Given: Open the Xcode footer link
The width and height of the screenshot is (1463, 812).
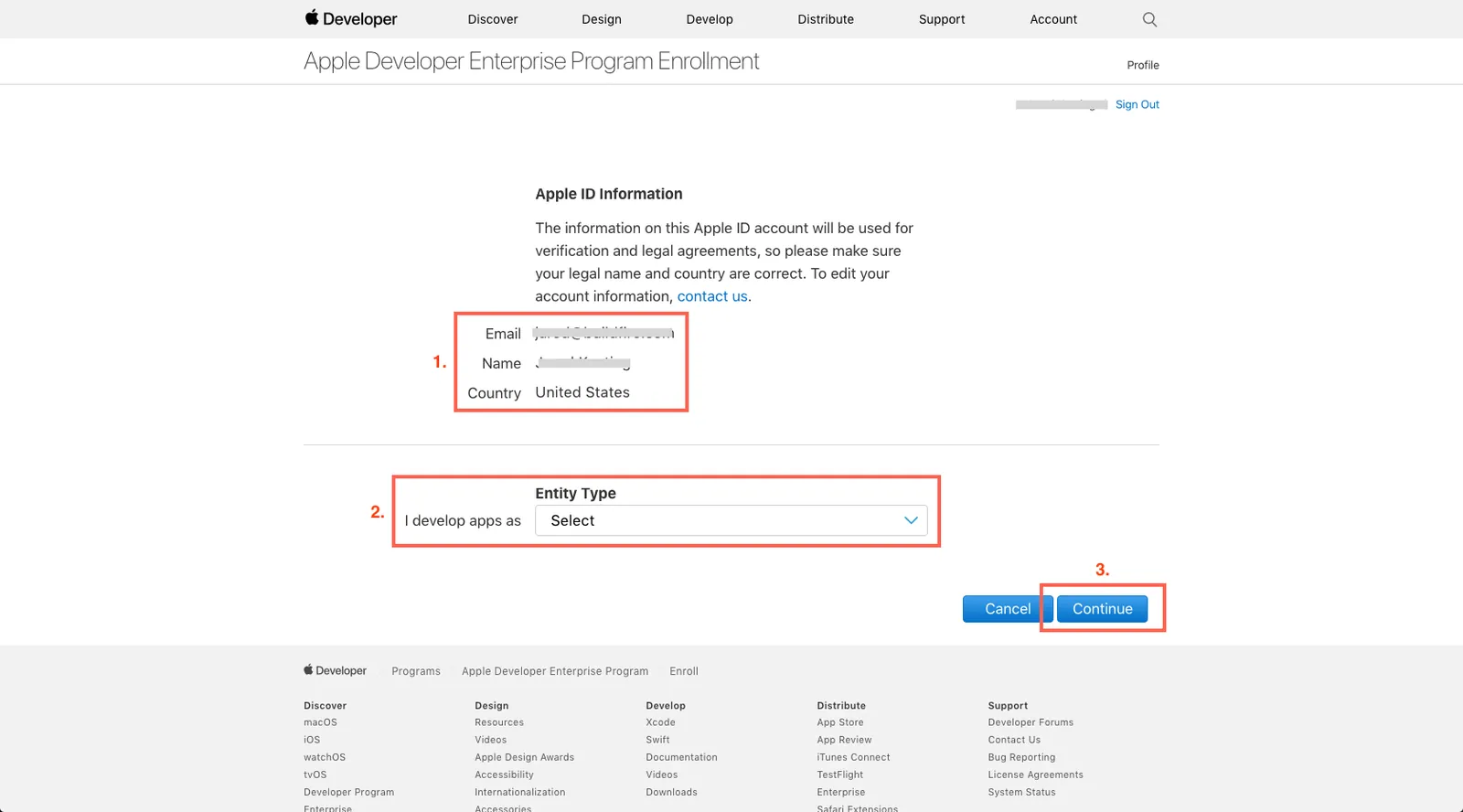Looking at the screenshot, I should pyautogui.click(x=660, y=722).
